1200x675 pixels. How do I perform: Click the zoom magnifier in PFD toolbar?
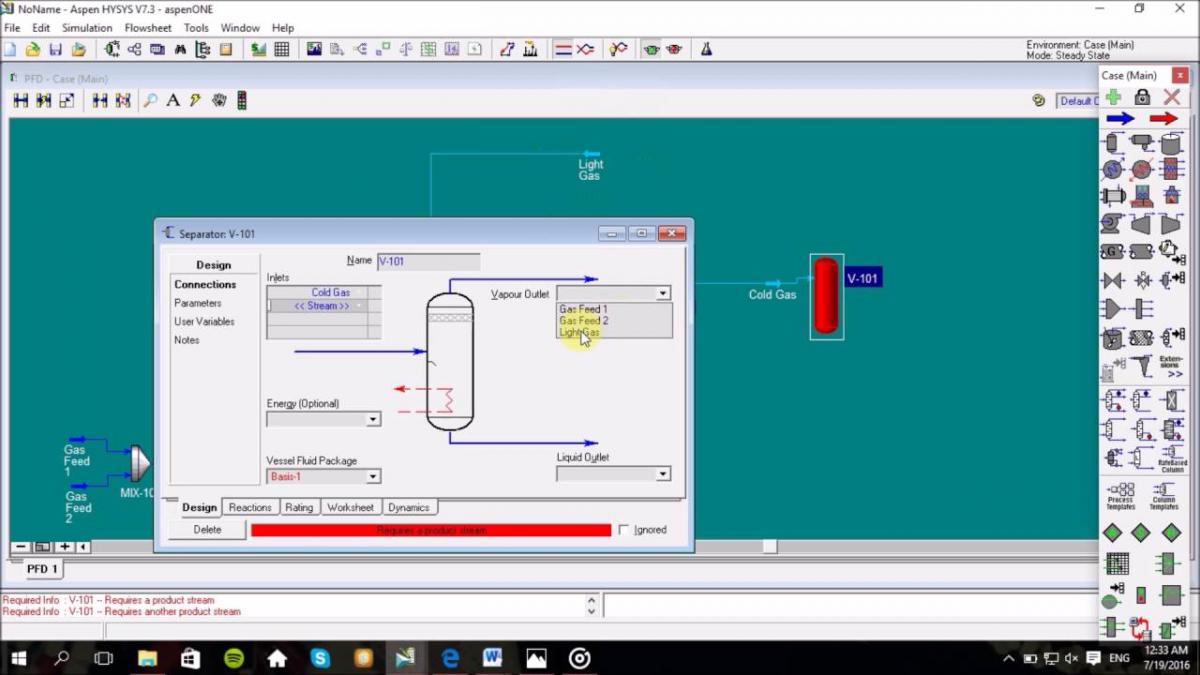coord(150,100)
